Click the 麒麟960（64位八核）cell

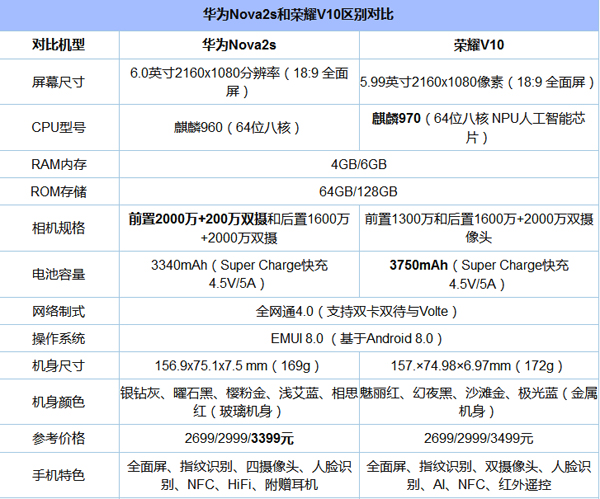[x=237, y=127]
